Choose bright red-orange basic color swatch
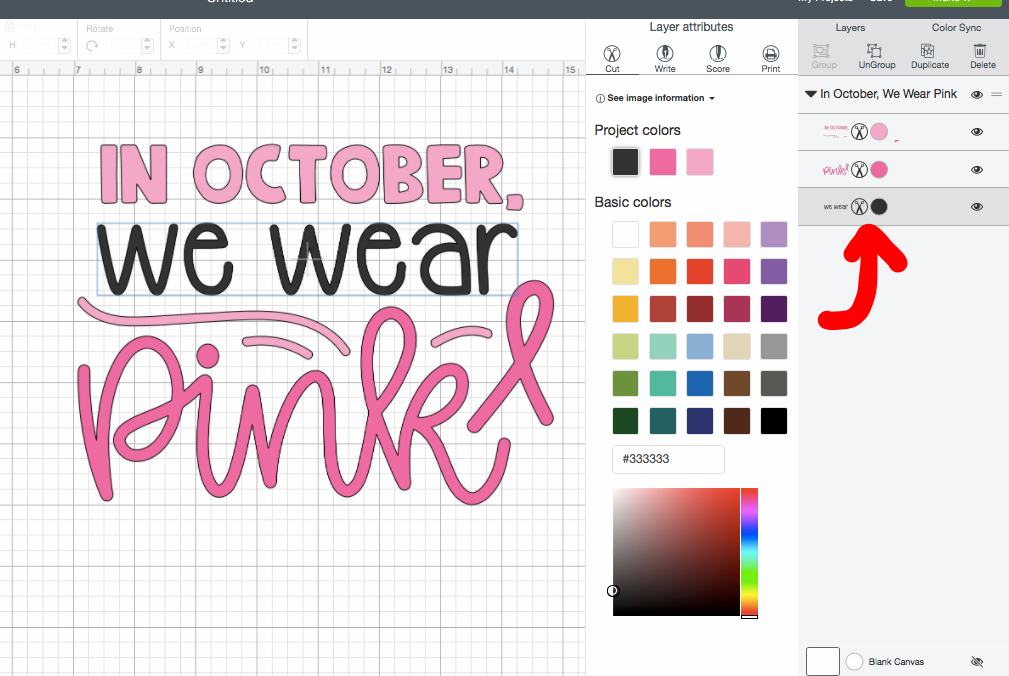The height and width of the screenshot is (676, 1009). coord(699,271)
